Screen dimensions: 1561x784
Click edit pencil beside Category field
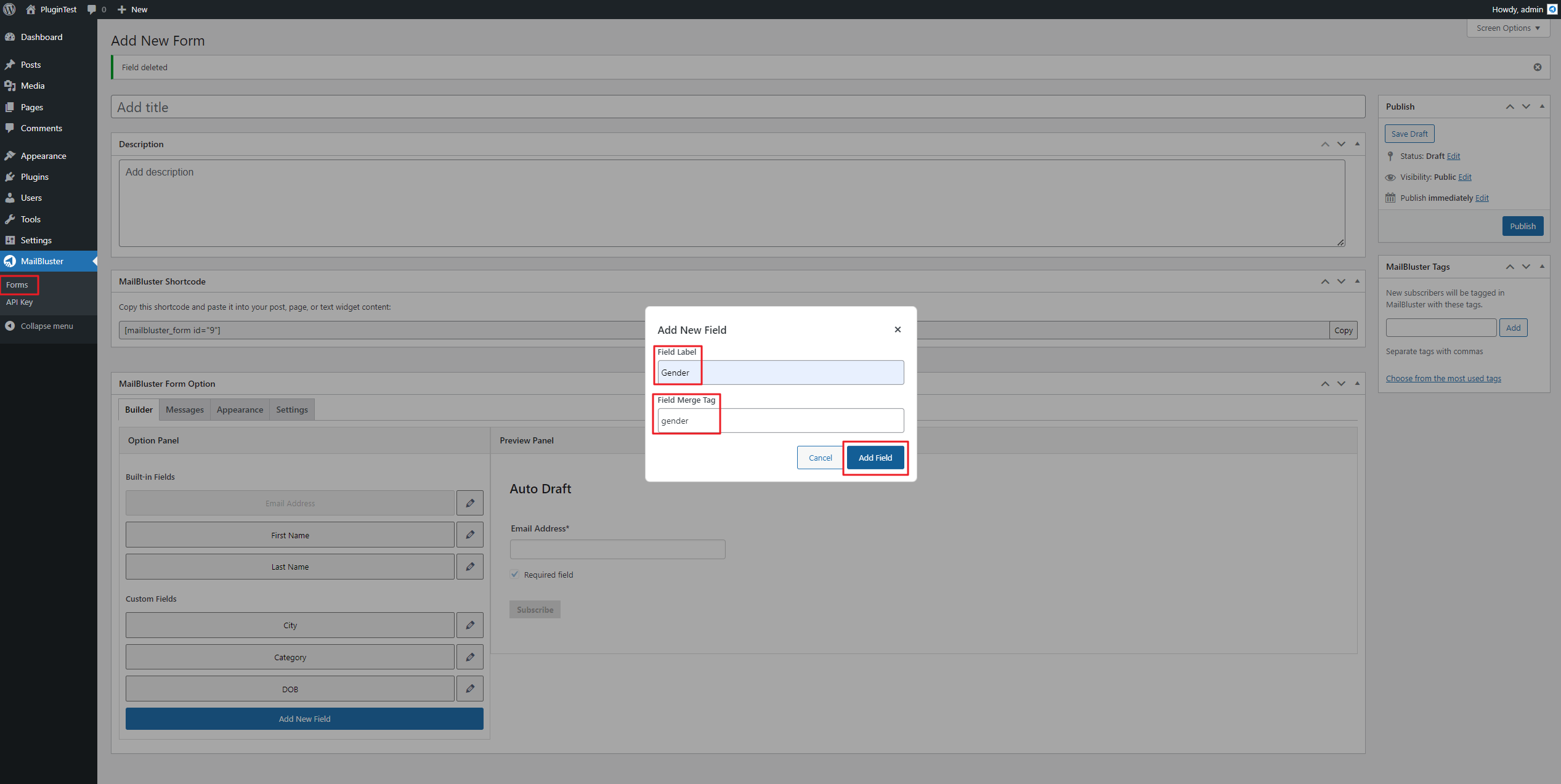(470, 657)
